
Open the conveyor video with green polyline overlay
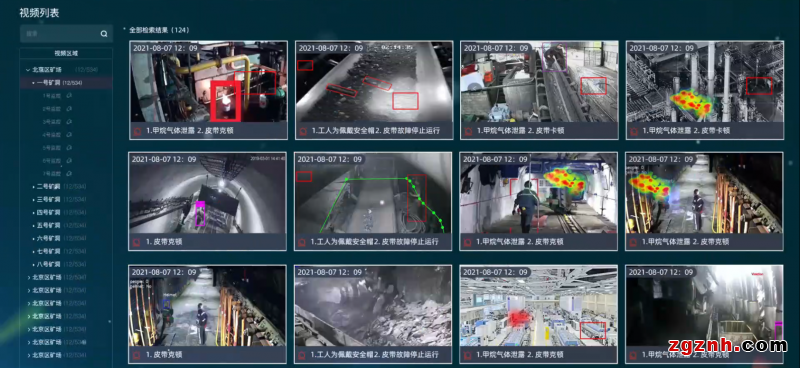coord(373,193)
